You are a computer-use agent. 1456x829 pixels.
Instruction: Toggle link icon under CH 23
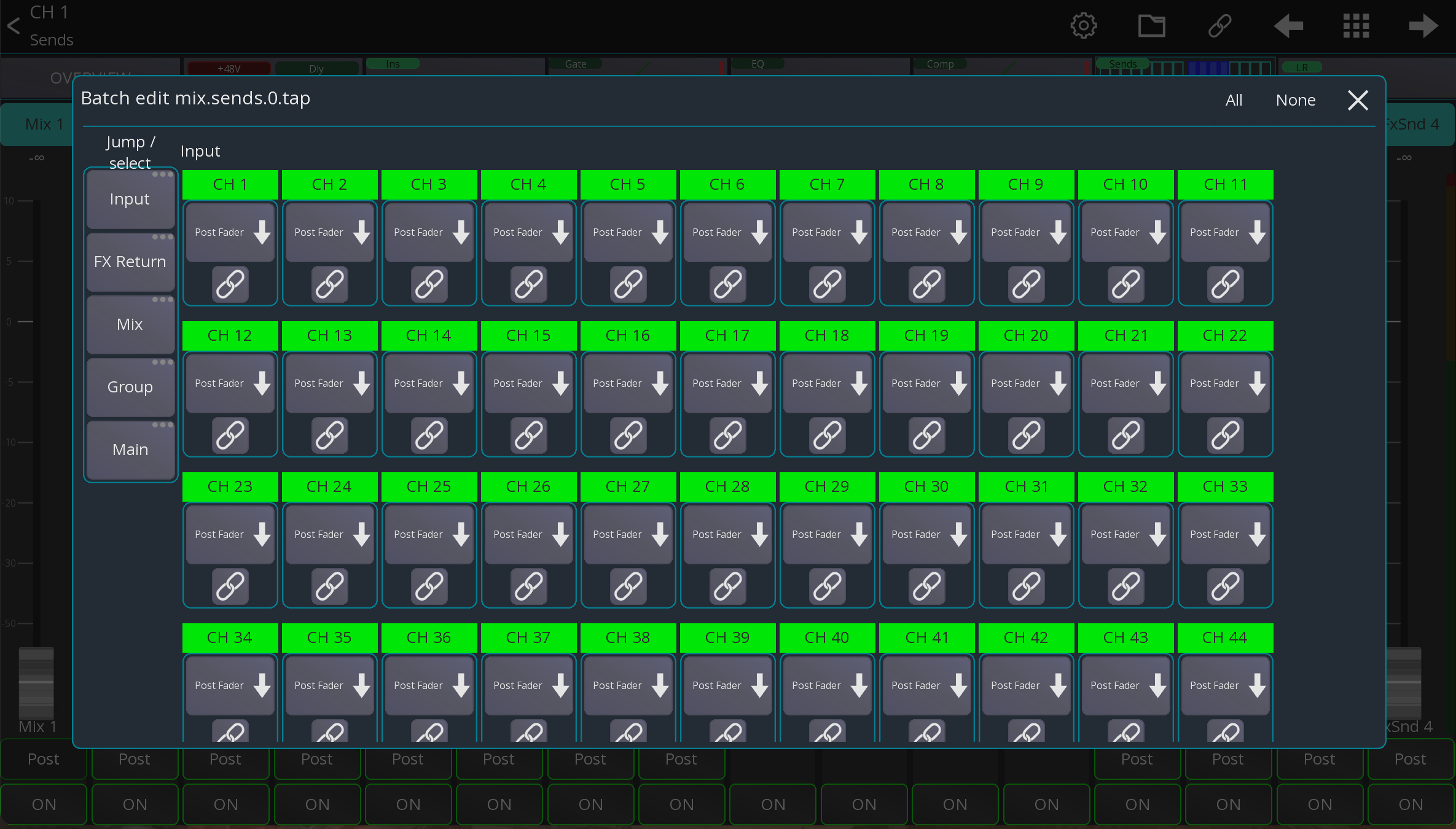pos(230,586)
